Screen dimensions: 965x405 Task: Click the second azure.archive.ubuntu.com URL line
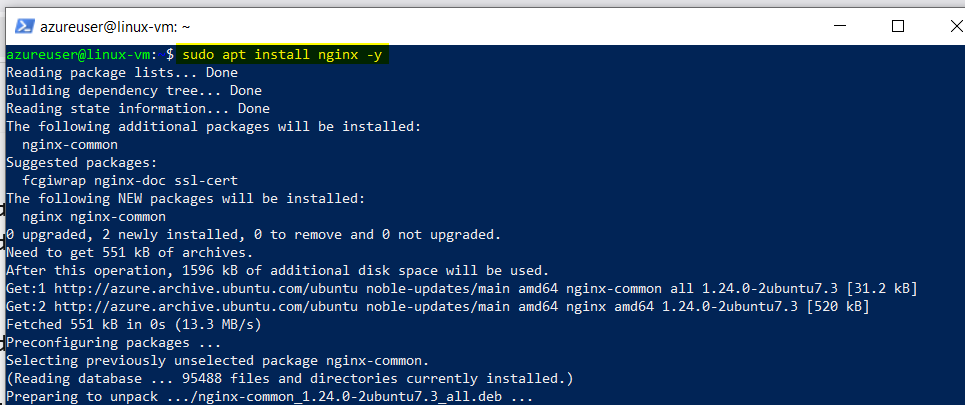(438, 306)
